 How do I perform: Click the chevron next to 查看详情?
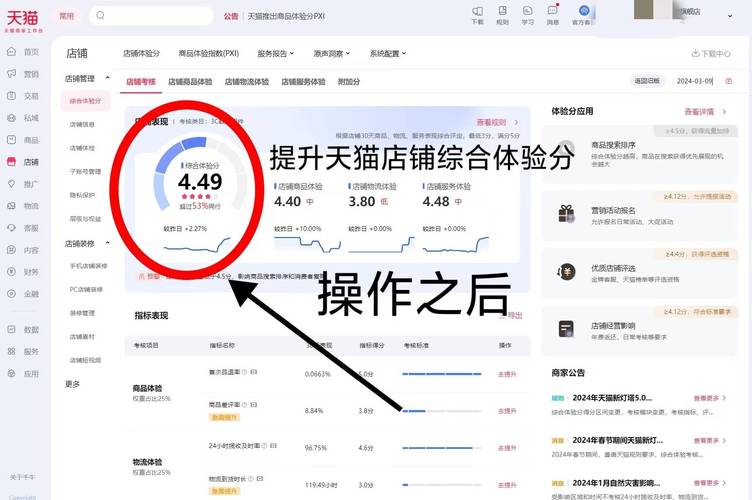(x=724, y=112)
